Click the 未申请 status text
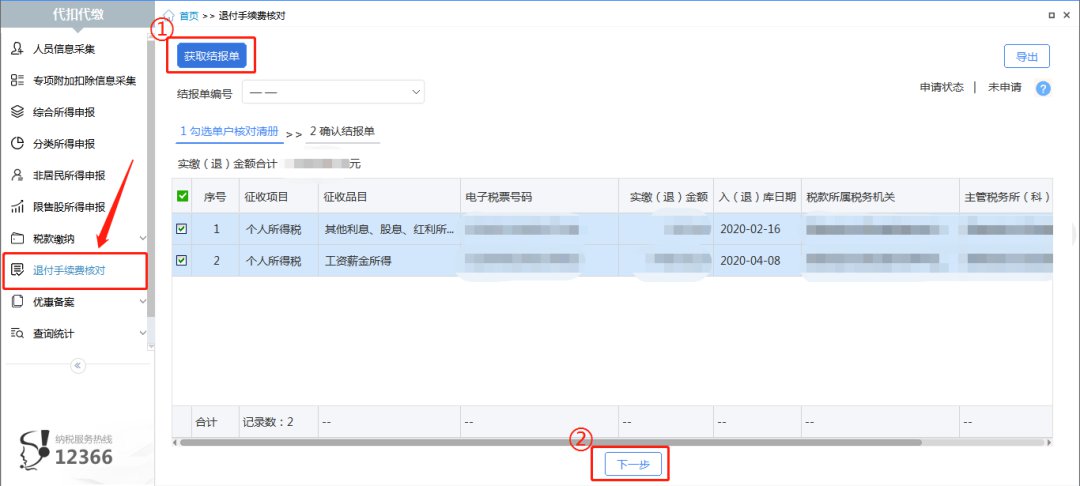 tap(1004, 87)
